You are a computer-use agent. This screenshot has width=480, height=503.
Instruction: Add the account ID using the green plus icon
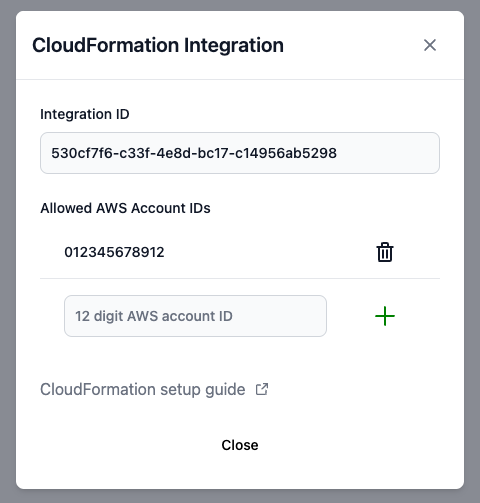click(x=385, y=316)
